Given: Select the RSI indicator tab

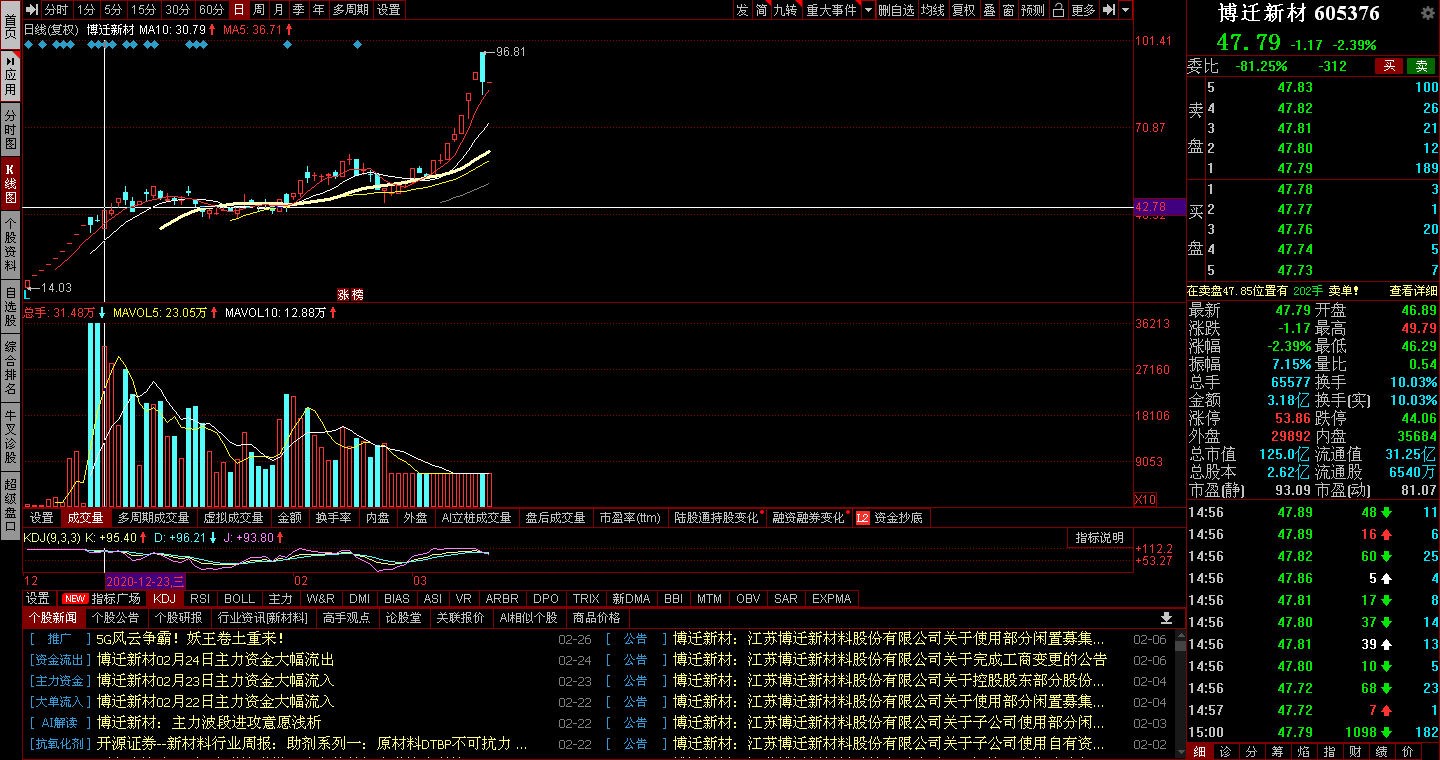Looking at the screenshot, I should click(x=200, y=599).
